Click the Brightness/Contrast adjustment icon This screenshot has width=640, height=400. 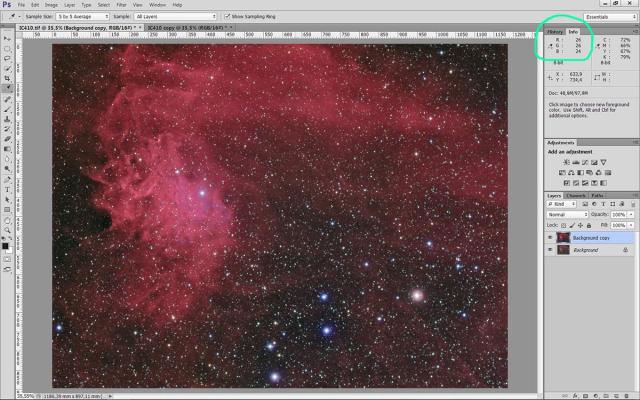[x=566, y=162]
